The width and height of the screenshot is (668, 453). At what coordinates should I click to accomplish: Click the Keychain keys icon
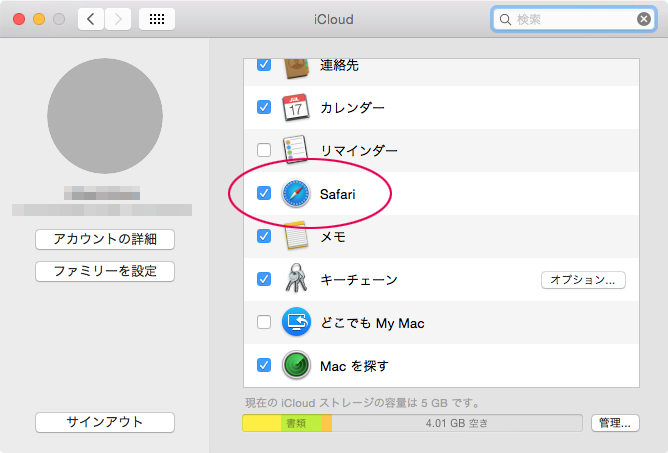point(296,279)
